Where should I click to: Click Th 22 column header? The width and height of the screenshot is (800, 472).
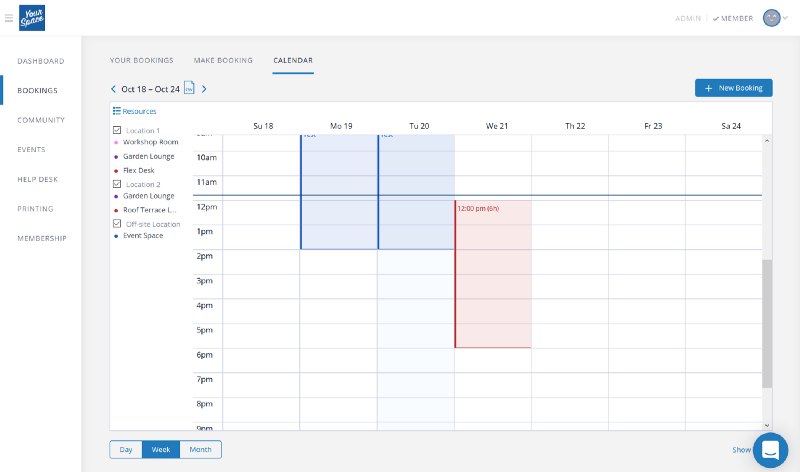(x=575, y=126)
